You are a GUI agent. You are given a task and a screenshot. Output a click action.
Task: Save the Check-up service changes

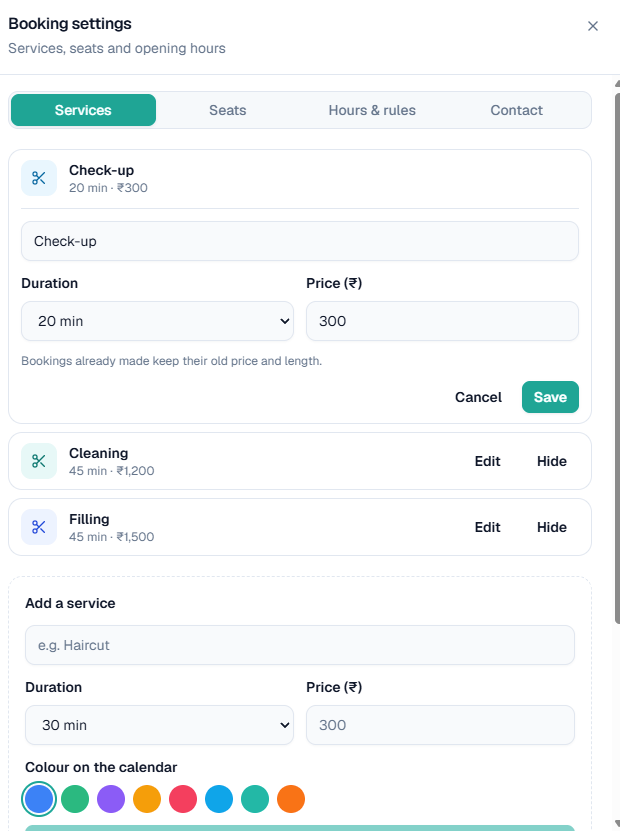[x=550, y=397]
